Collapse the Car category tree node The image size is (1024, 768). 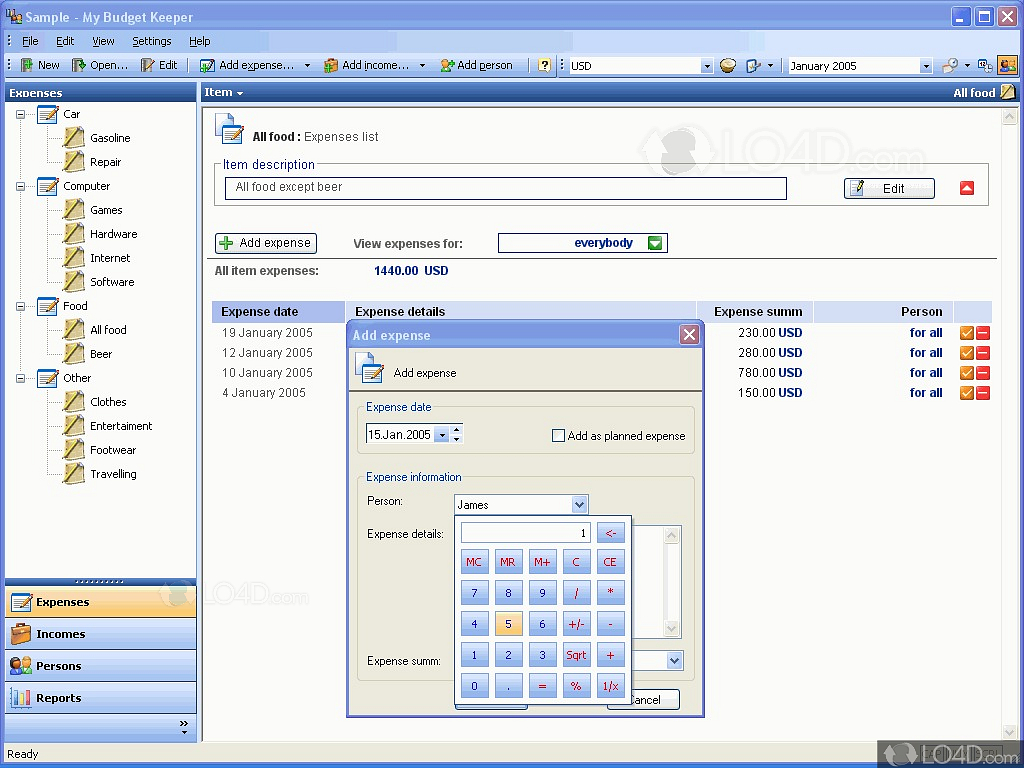point(21,114)
